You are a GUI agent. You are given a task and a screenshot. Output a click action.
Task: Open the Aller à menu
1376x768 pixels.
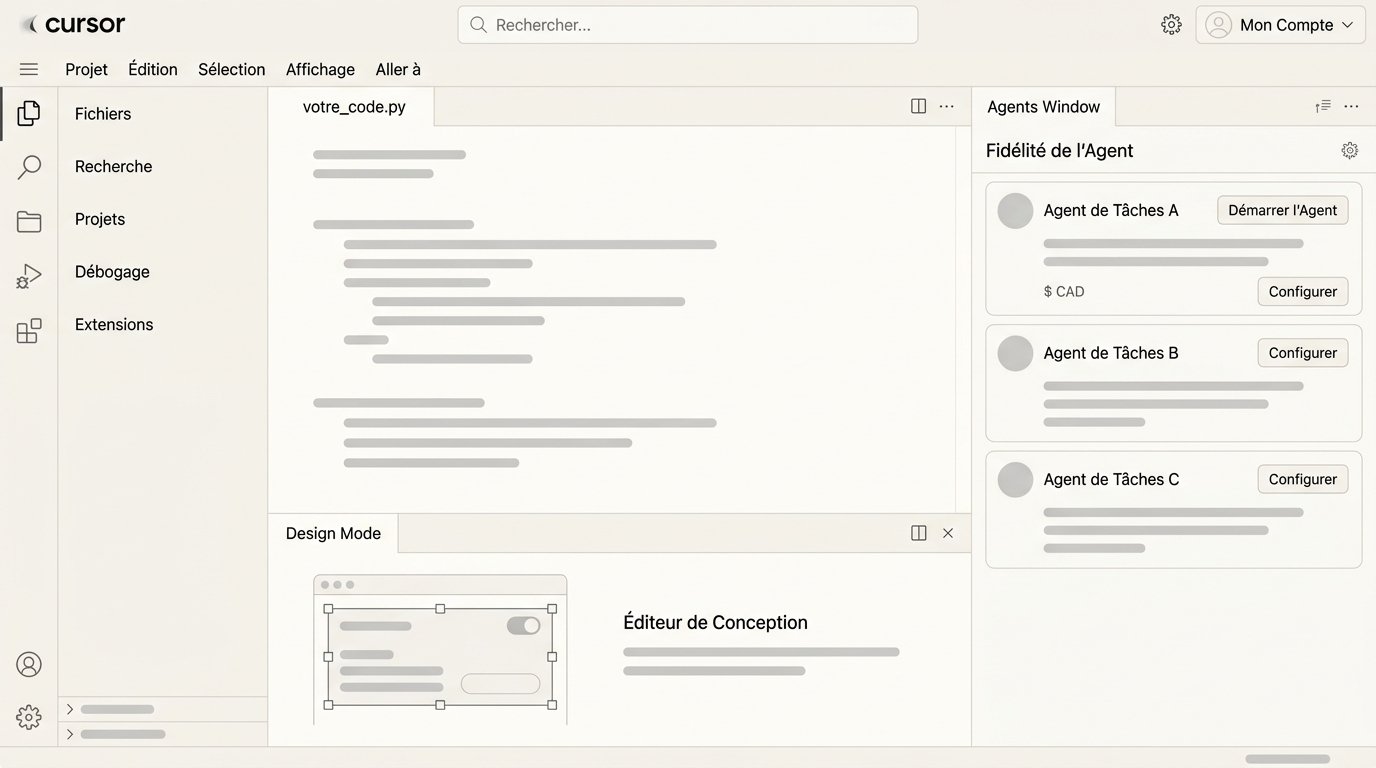398,69
